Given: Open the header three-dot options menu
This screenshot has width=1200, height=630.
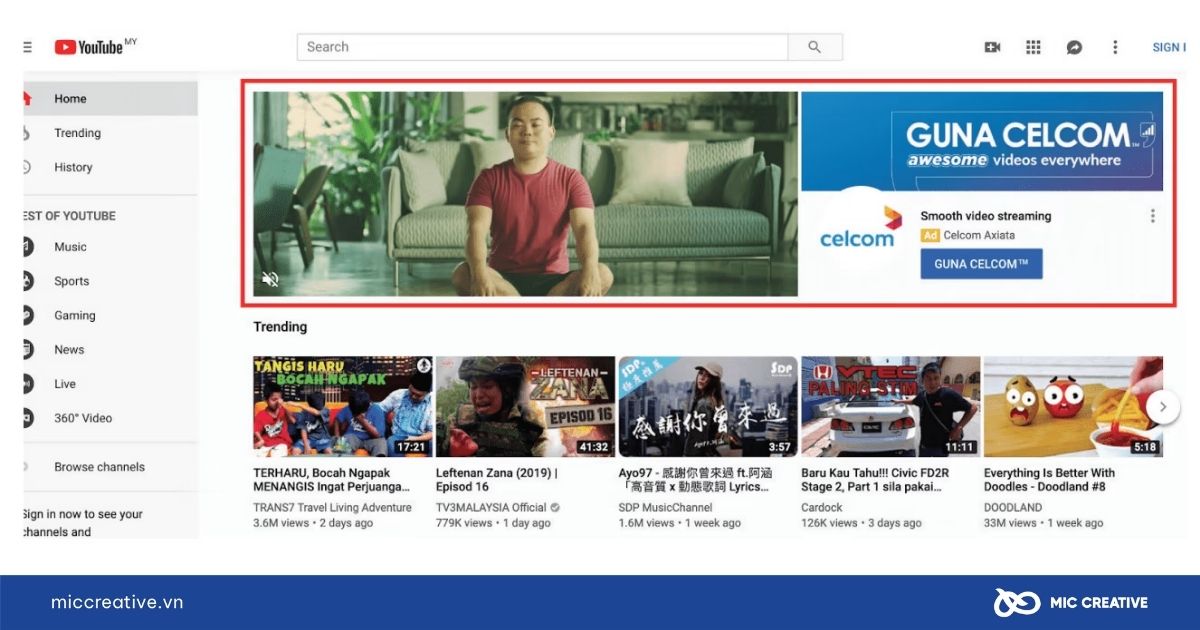Looking at the screenshot, I should click(1115, 47).
